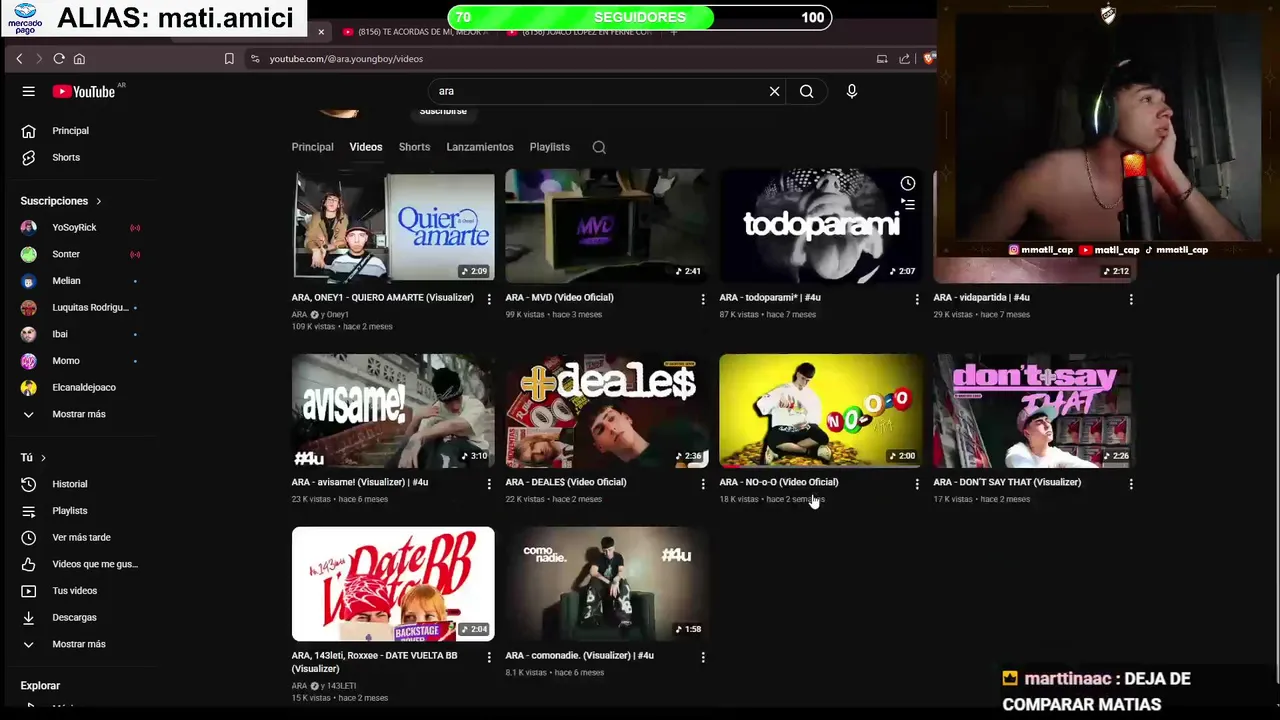Image resolution: width=1280 pixels, height=720 pixels.
Task: Open the Lanzamientos tab
Action: tap(479, 147)
